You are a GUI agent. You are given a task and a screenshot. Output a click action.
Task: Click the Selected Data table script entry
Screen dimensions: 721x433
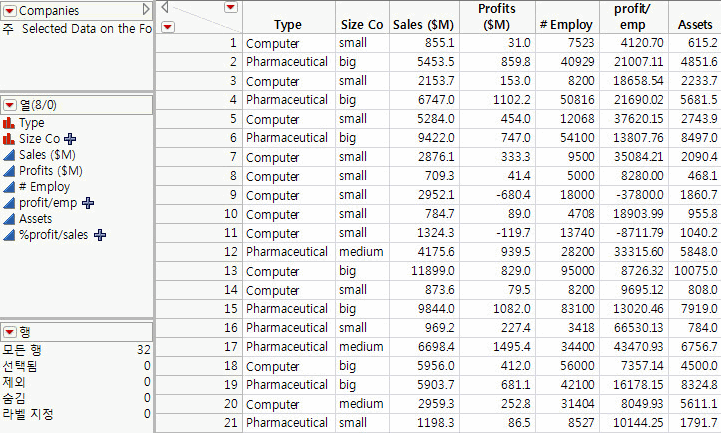[85, 29]
